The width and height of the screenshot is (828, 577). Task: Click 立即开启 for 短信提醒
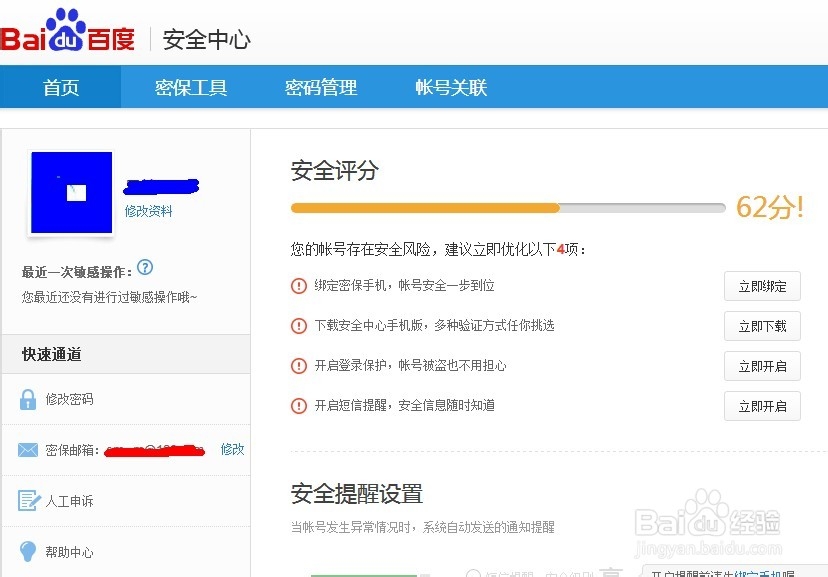point(762,406)
